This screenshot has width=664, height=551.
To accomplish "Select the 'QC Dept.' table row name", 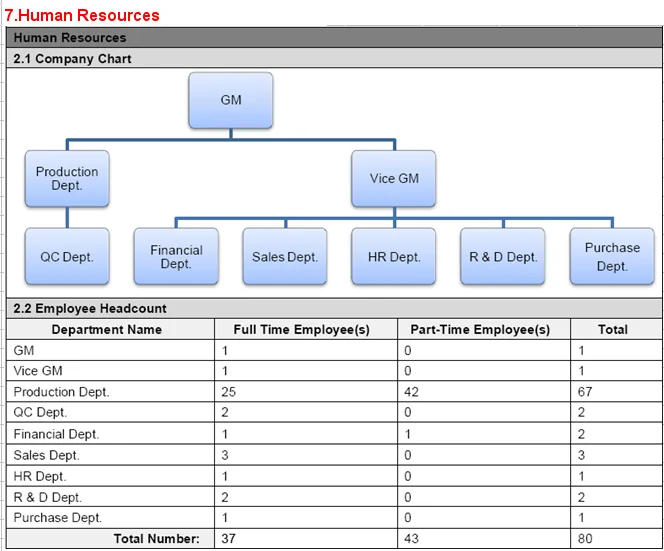I will 111,412.
